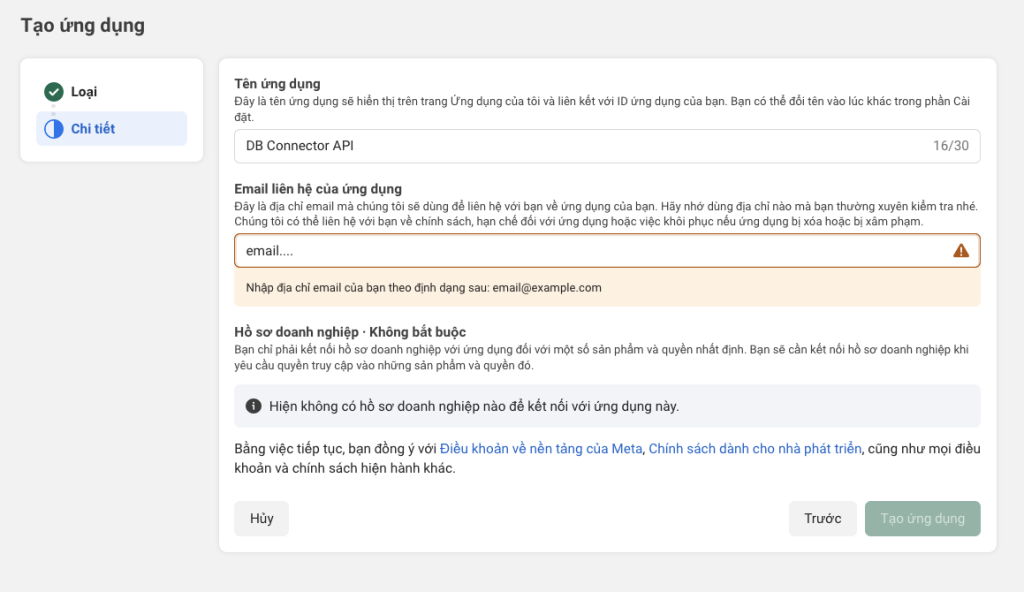The height and width of the screenshot is (592, 1024).
Task: Click the Email liên hệ của ứng dụng label
Action: tap(318, 189)
